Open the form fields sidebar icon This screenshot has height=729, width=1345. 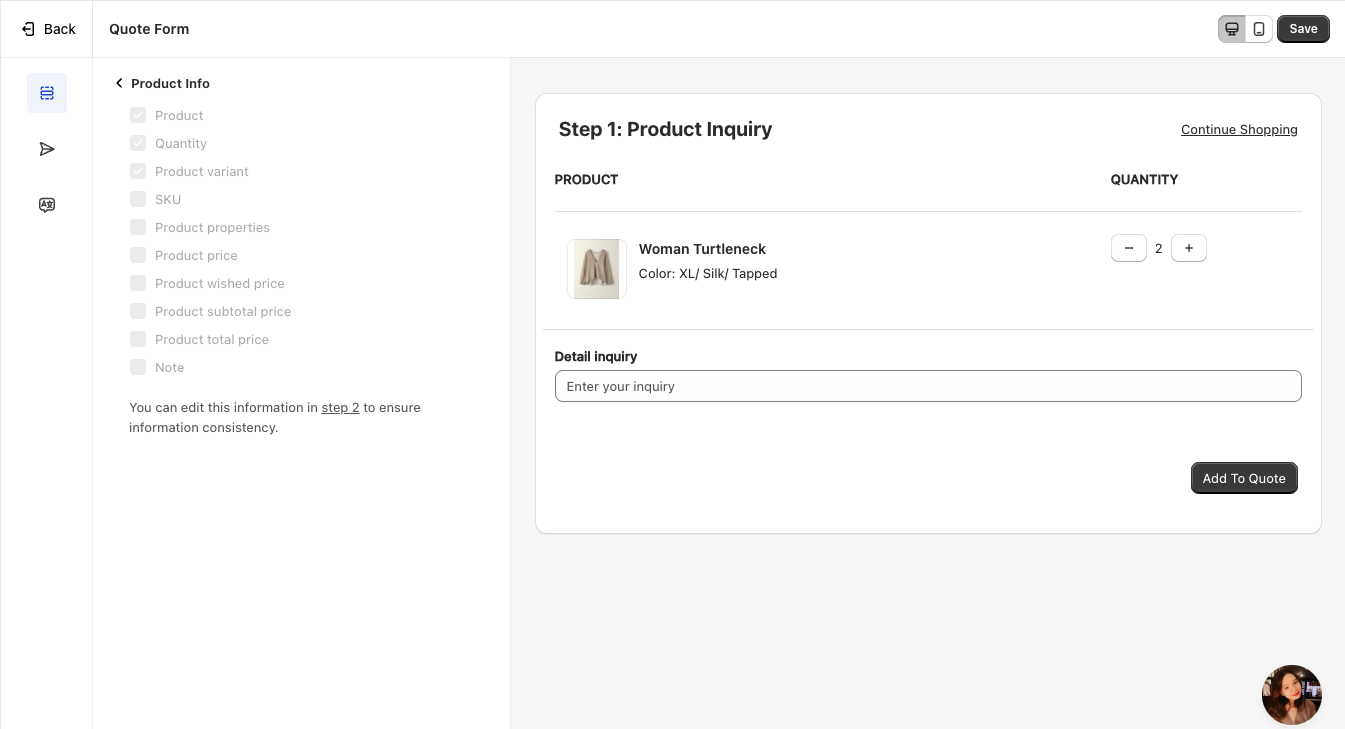click(47, 93)
